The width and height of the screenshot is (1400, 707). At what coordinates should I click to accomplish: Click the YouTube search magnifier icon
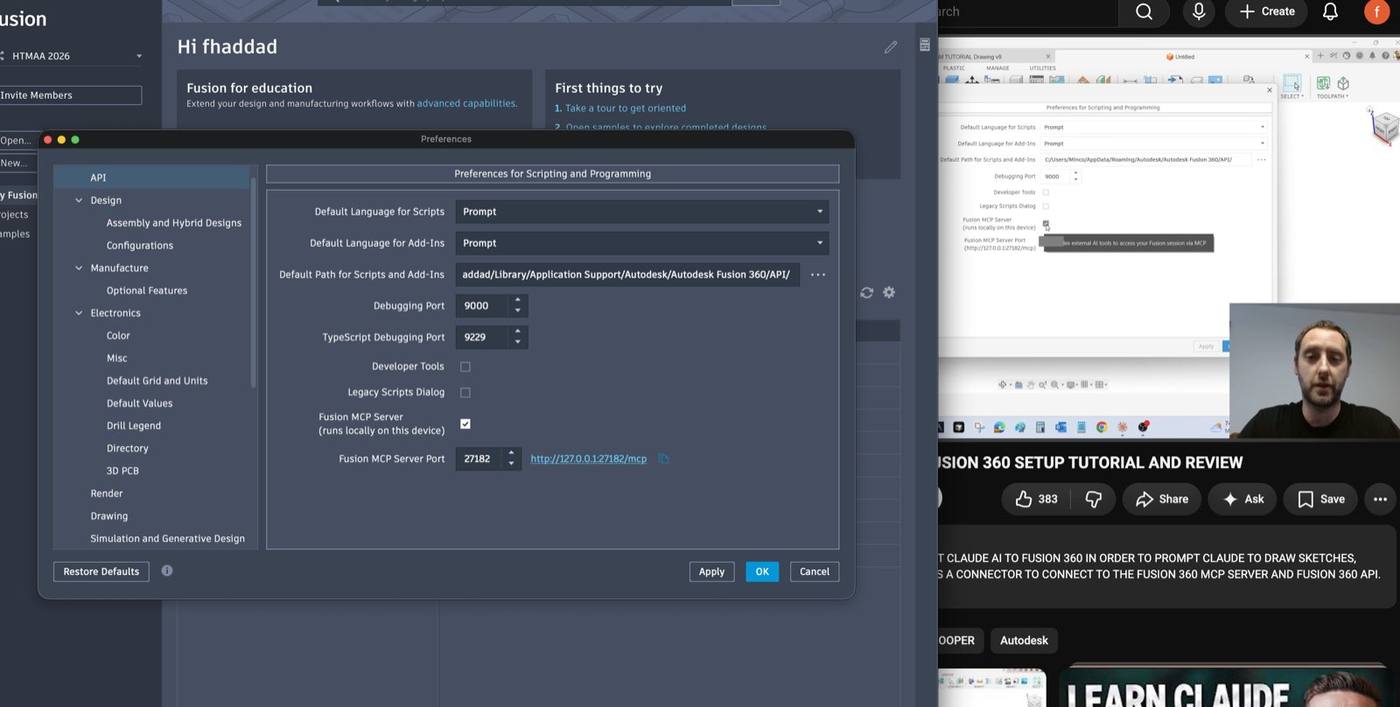point(1144,12)
